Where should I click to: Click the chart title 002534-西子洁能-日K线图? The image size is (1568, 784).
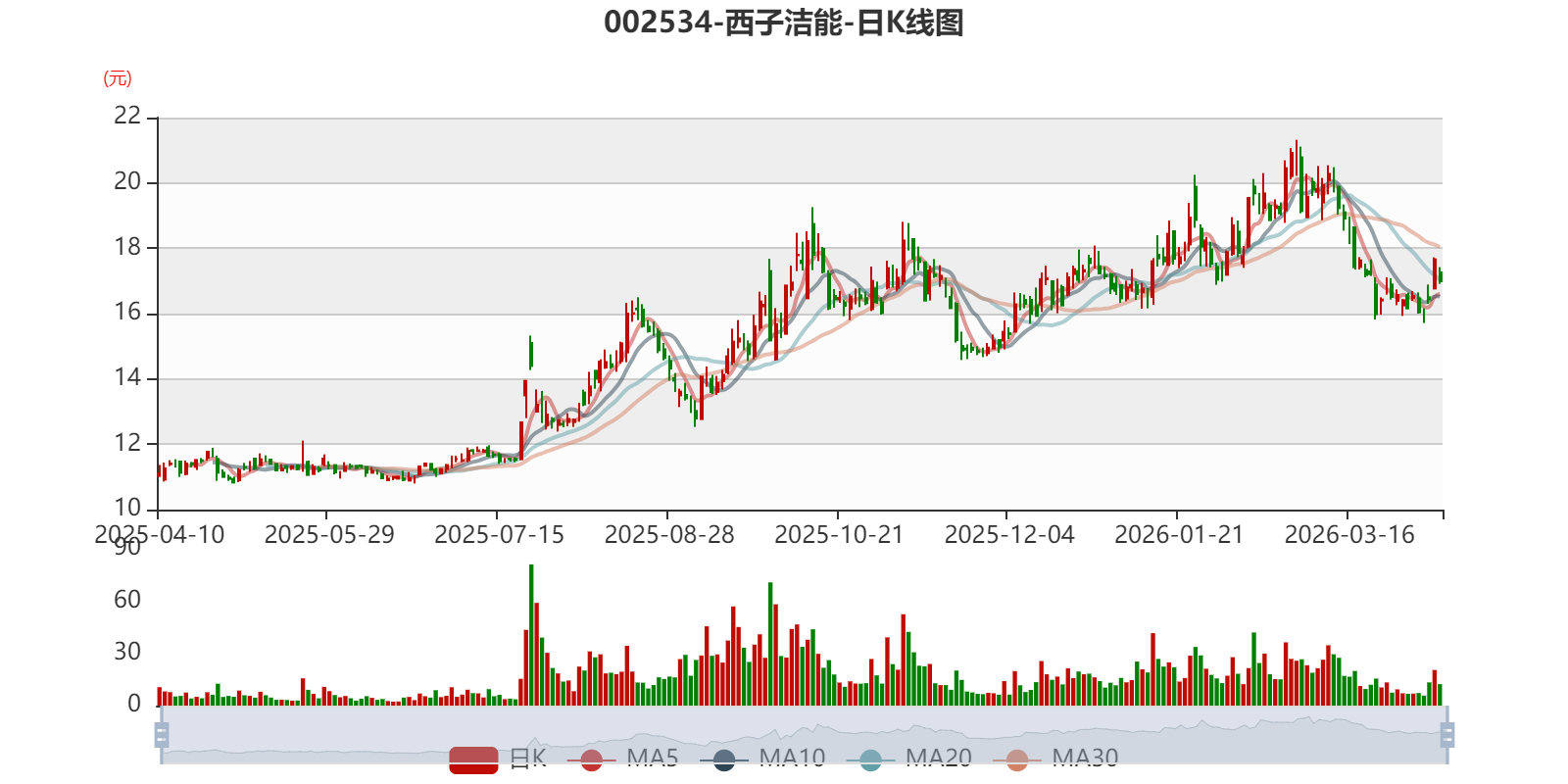784,23
